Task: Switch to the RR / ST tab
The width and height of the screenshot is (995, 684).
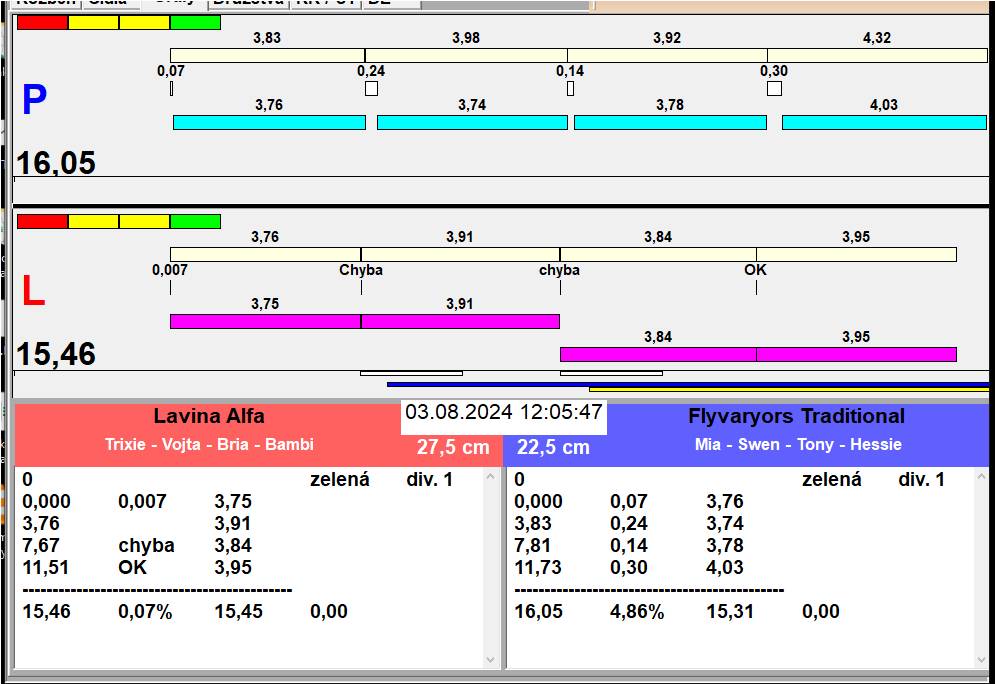Action: click(325, 3)
